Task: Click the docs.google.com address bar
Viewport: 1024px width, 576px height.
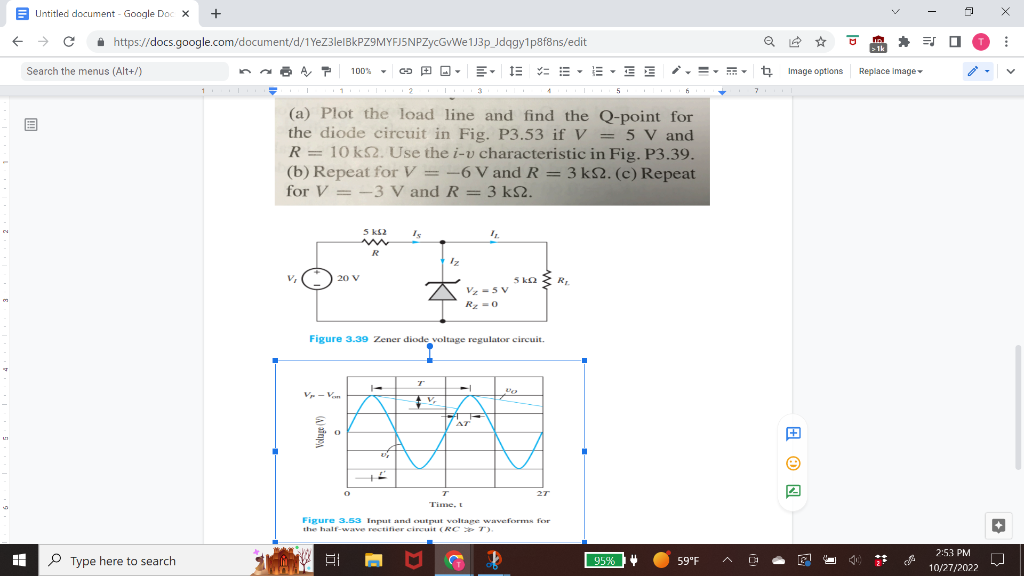Action: pos(349,42)
